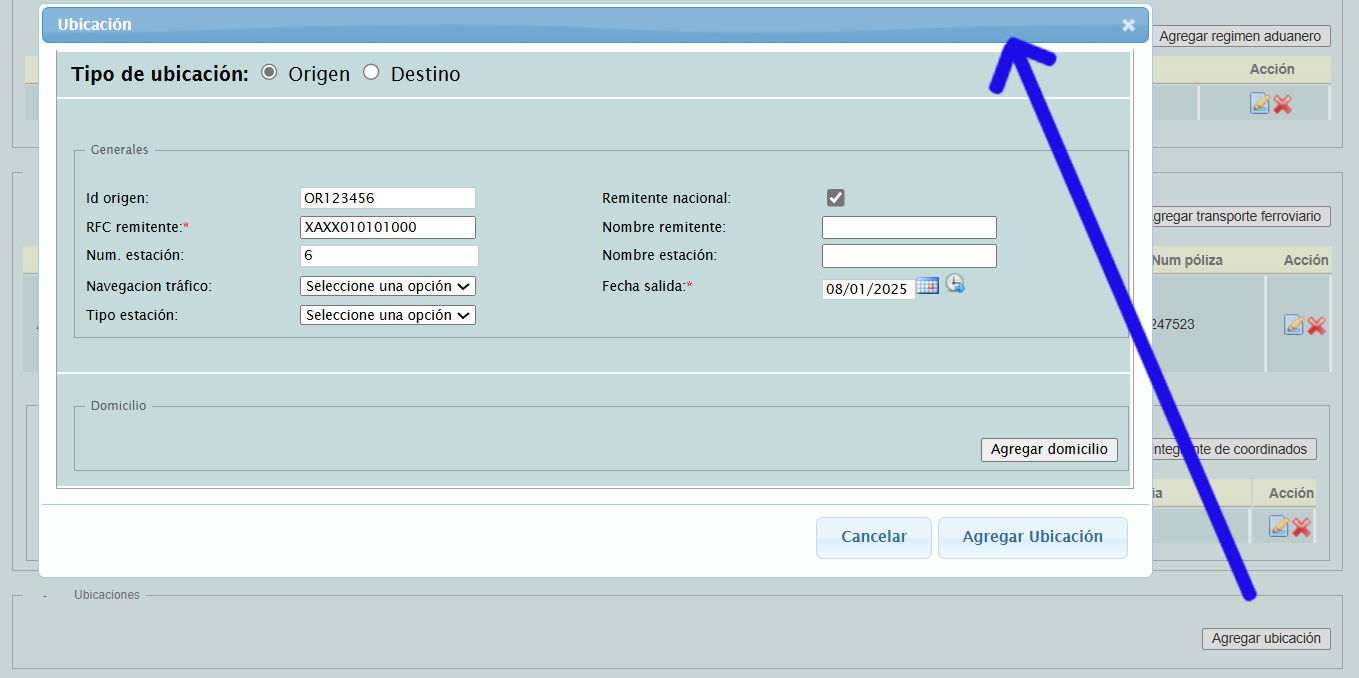
Task: Focus the RFC remitente input field
Action: [x=388, y=227]
